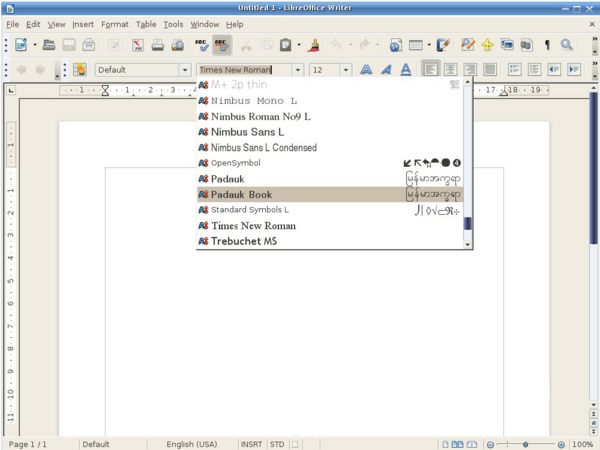Choose Trebuchet MS from font list
600x450 pixels.
pos(246,241)
